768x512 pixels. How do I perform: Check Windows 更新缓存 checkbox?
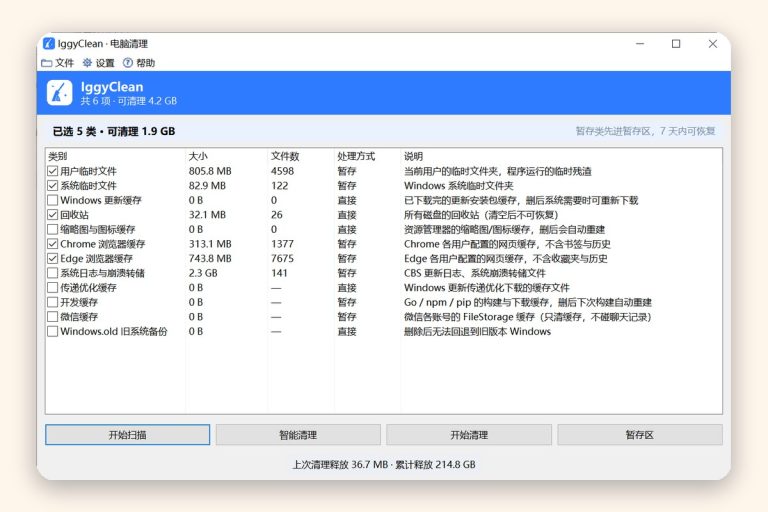(53, 200)
